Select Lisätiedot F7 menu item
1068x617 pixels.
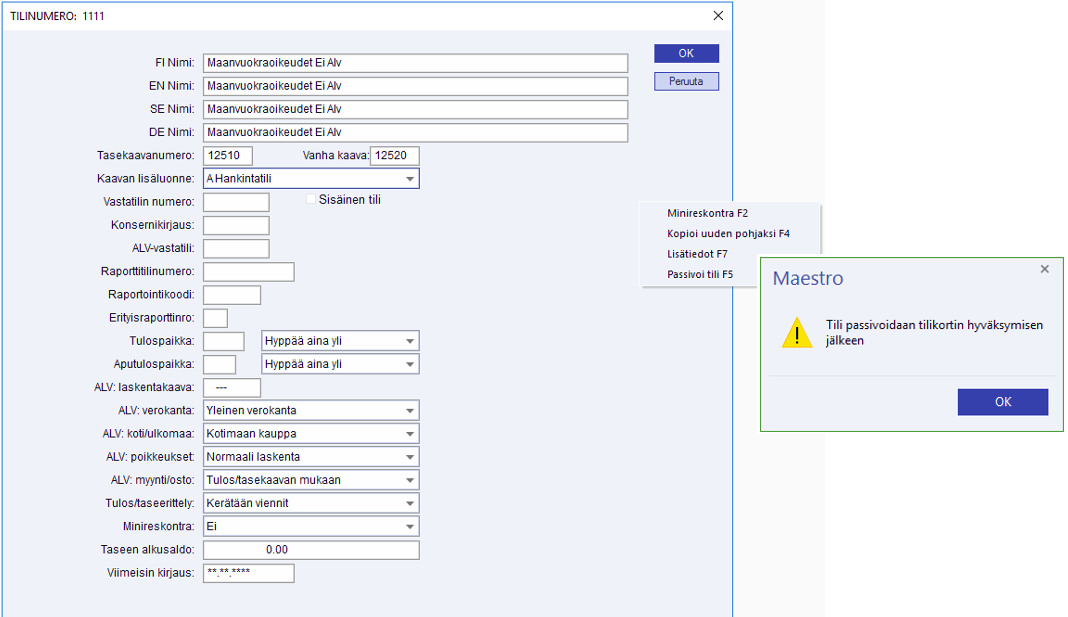point(697,254)
